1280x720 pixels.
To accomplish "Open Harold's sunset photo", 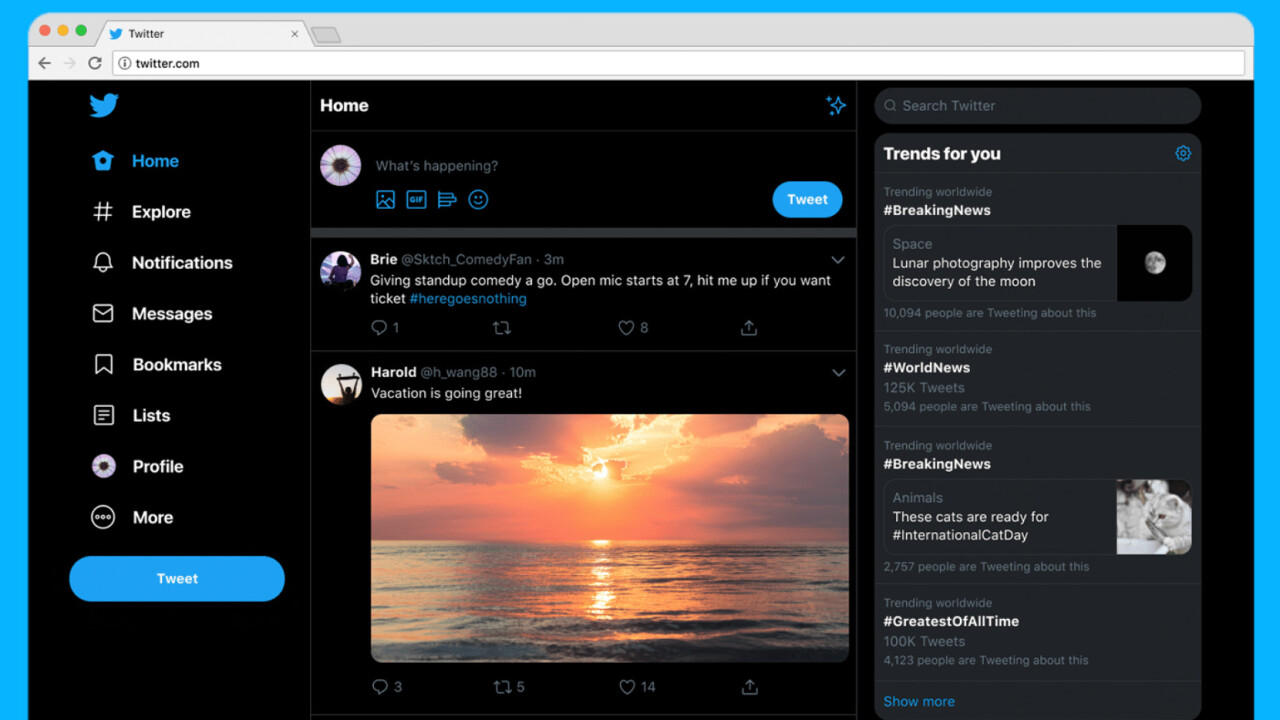I will point(609,538).
